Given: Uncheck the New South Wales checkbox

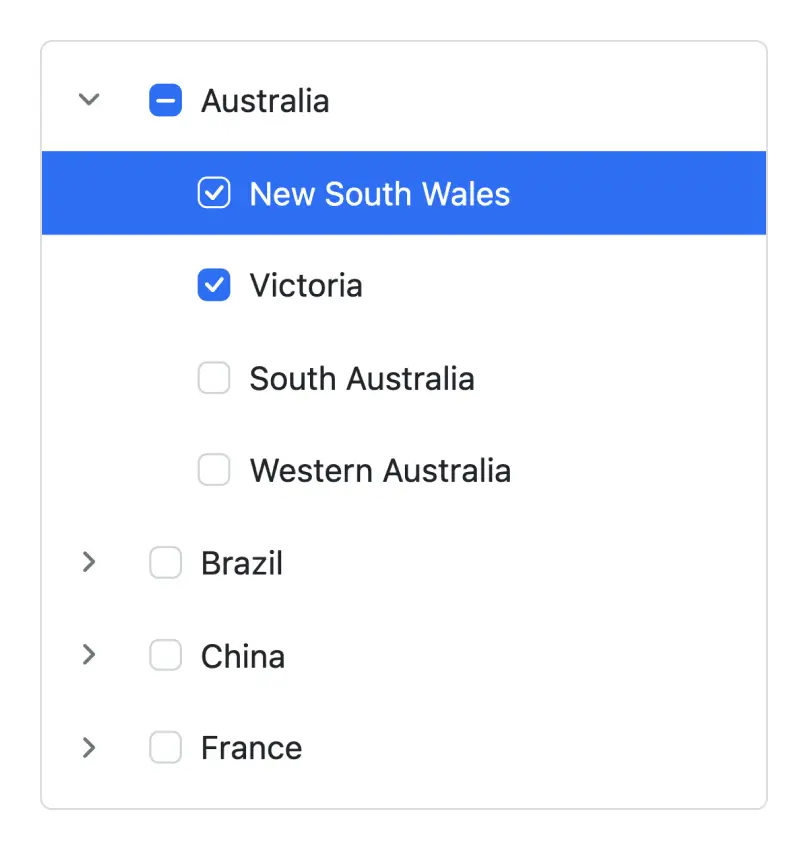Looking at the screenshot, I should point(214,193).
